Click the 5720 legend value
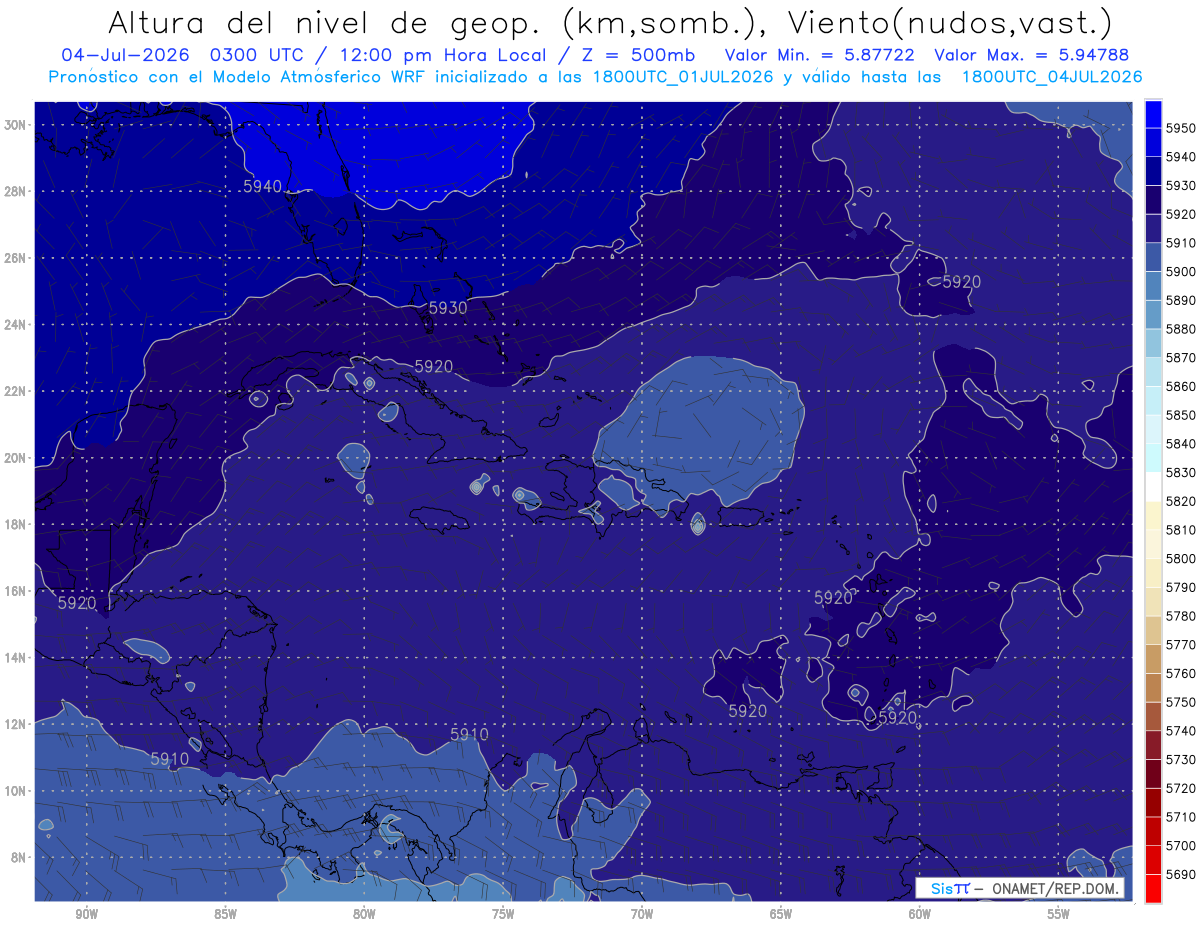Image resolution: width=1200 pixels, height=927 pixels. tap(1181, 788)
